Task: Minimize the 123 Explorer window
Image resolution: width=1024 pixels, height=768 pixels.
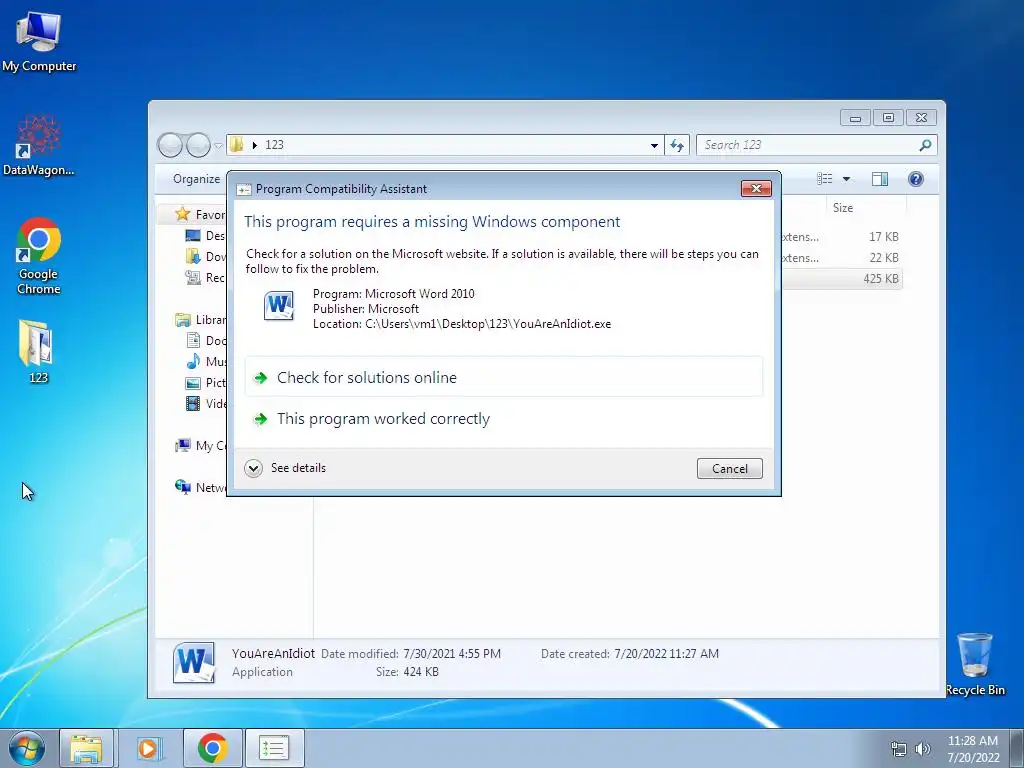Action: click(x=855, y=118)
